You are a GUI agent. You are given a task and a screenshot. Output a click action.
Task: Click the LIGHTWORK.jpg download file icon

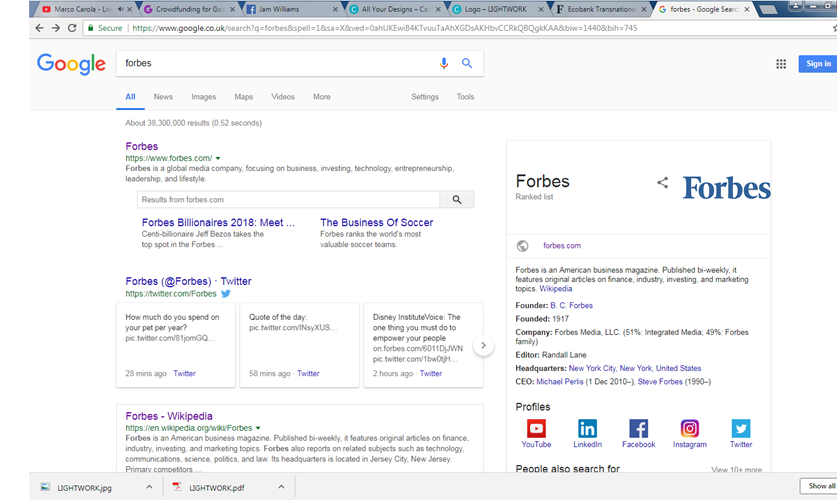45,487
